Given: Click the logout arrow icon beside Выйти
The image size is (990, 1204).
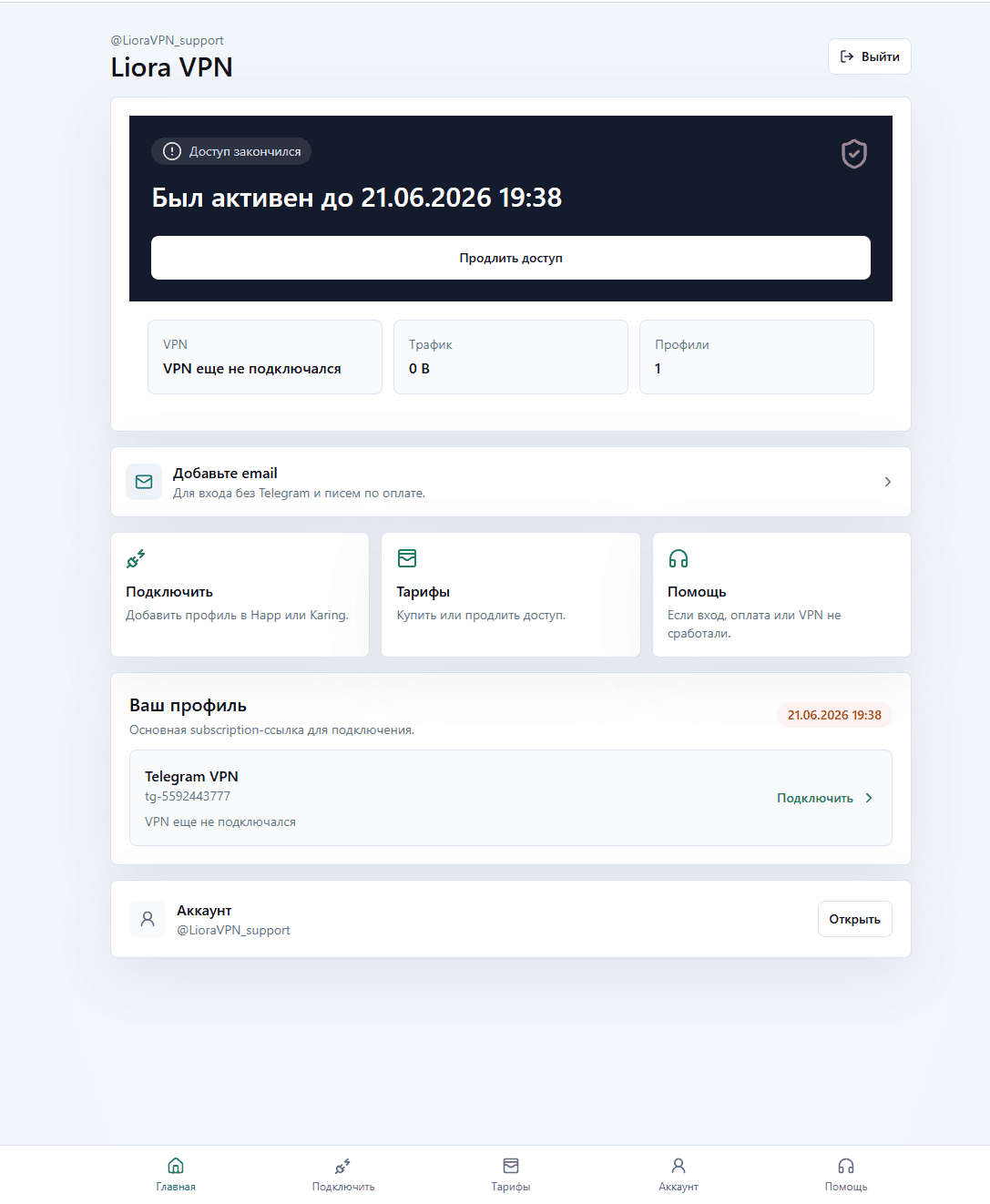Looking at the screenshot, I should [847, 56].
